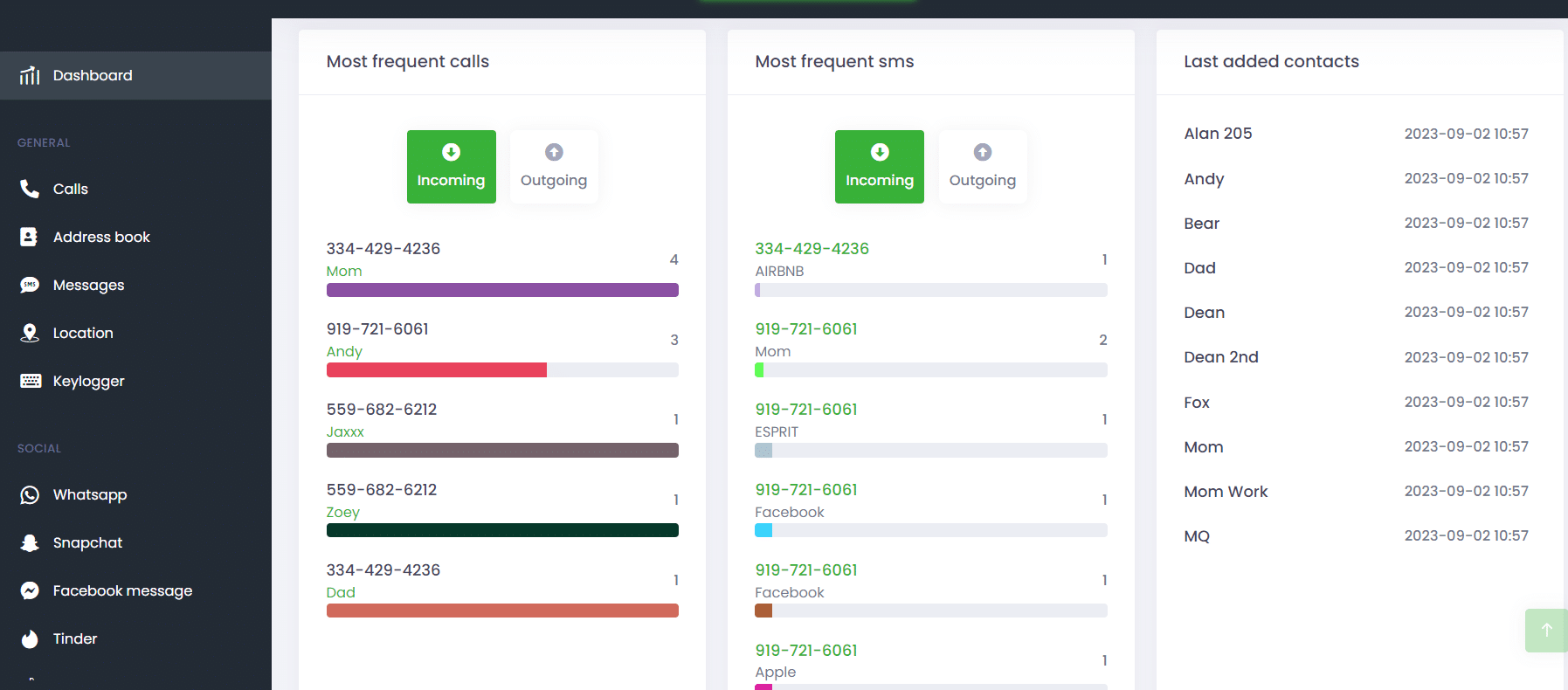Click sms number 334-429-4236 for AIRBNB
The width and height of the screenshot is (1568, 690).
click(x=812, y=249)
